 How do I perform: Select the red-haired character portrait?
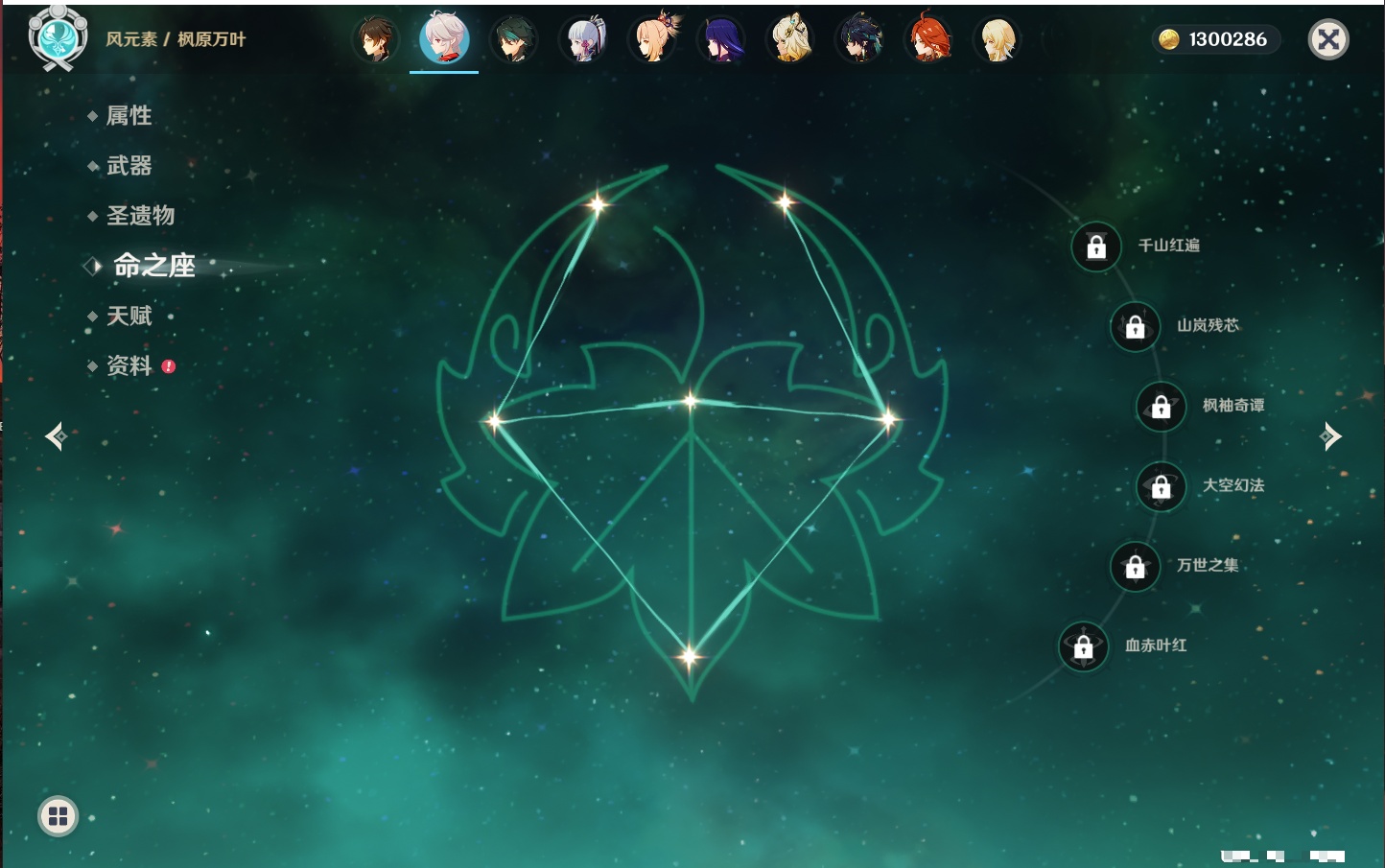click(x=927, y=39)
